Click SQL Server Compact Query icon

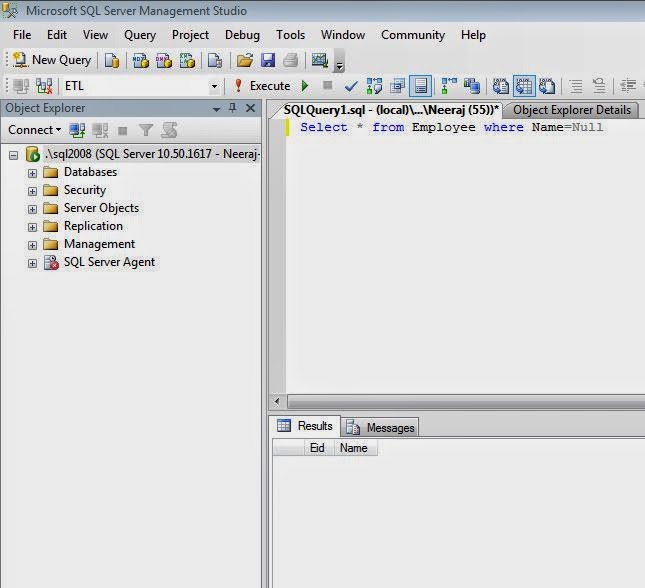click(215, 60)
